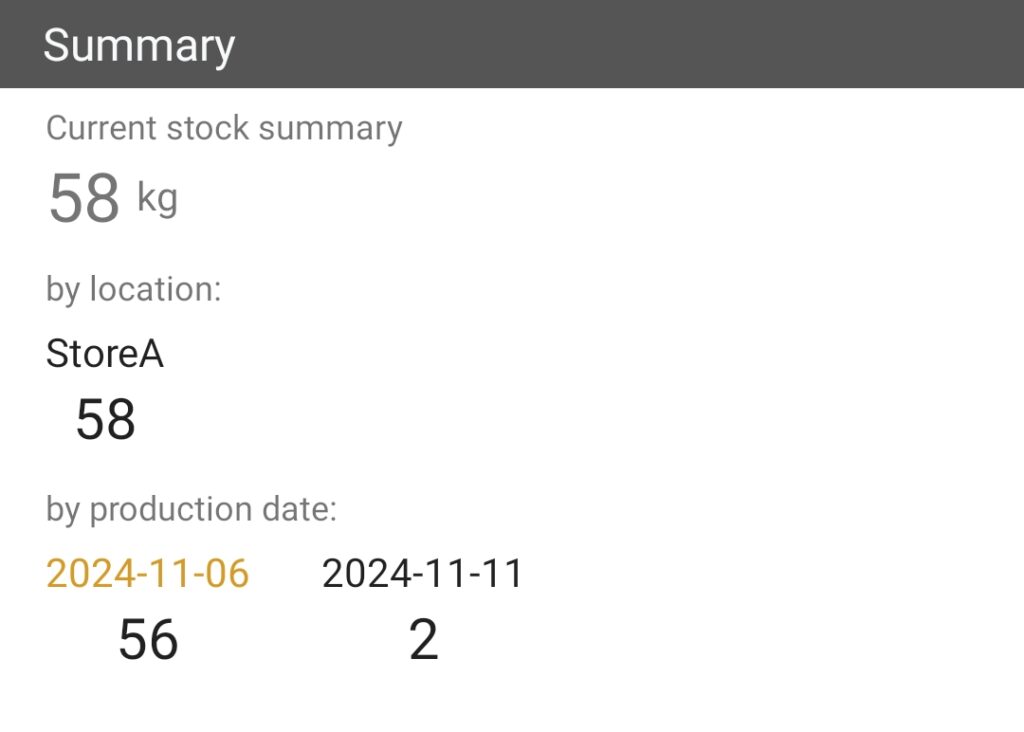Screen dimensions: 1024x732
Task: Click the kg unit label
Action: [x=157, y=200]
